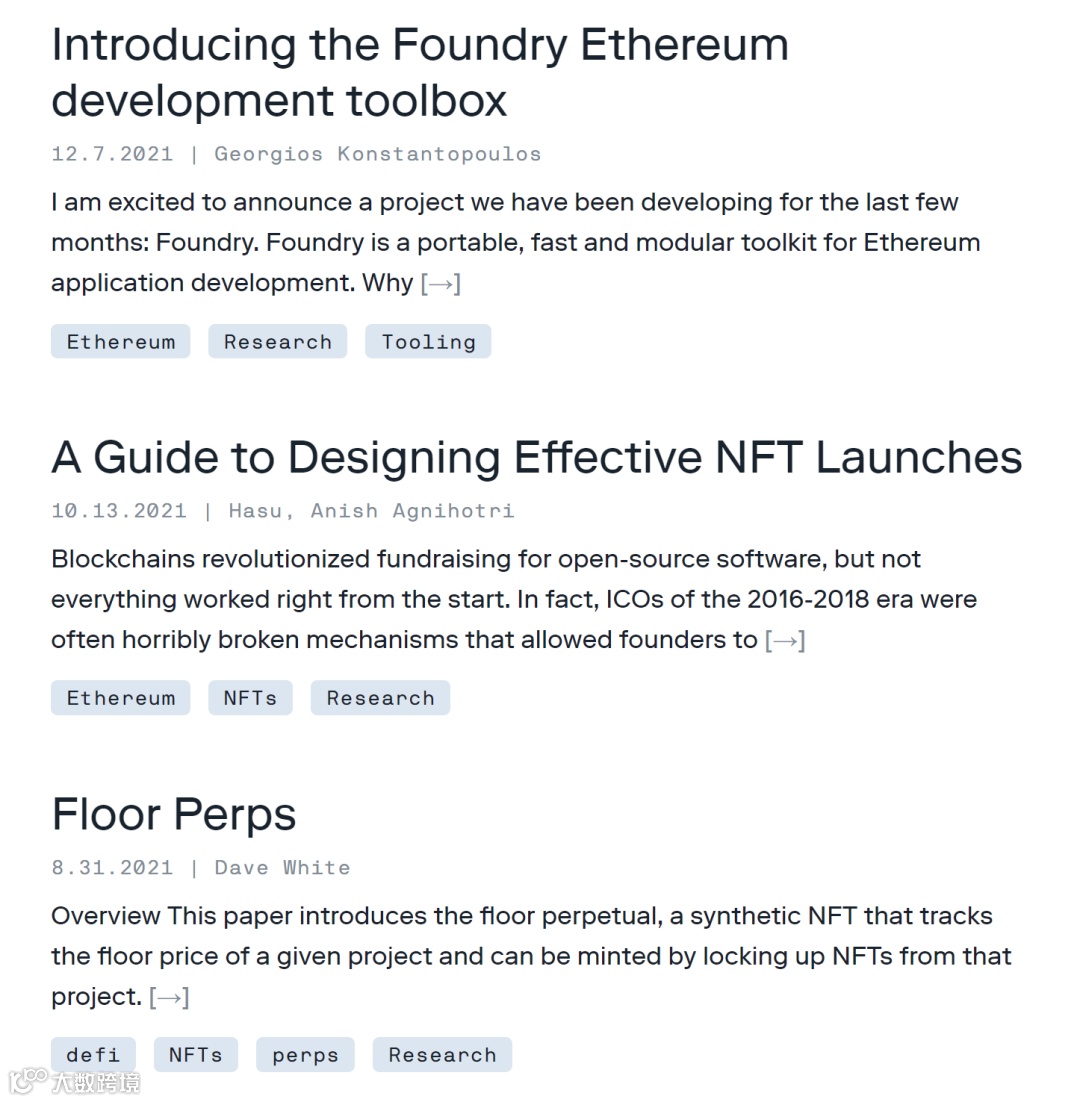Image resolution: width=1080 pixels, height=1102 pixels.
Task: Select the Research tag under Floor Perps
Action: (442, 1055)
